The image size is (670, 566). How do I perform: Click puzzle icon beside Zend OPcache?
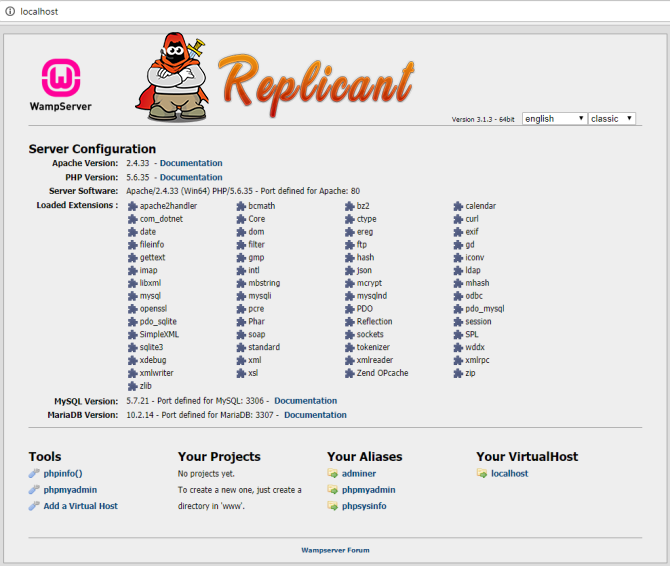350,373
